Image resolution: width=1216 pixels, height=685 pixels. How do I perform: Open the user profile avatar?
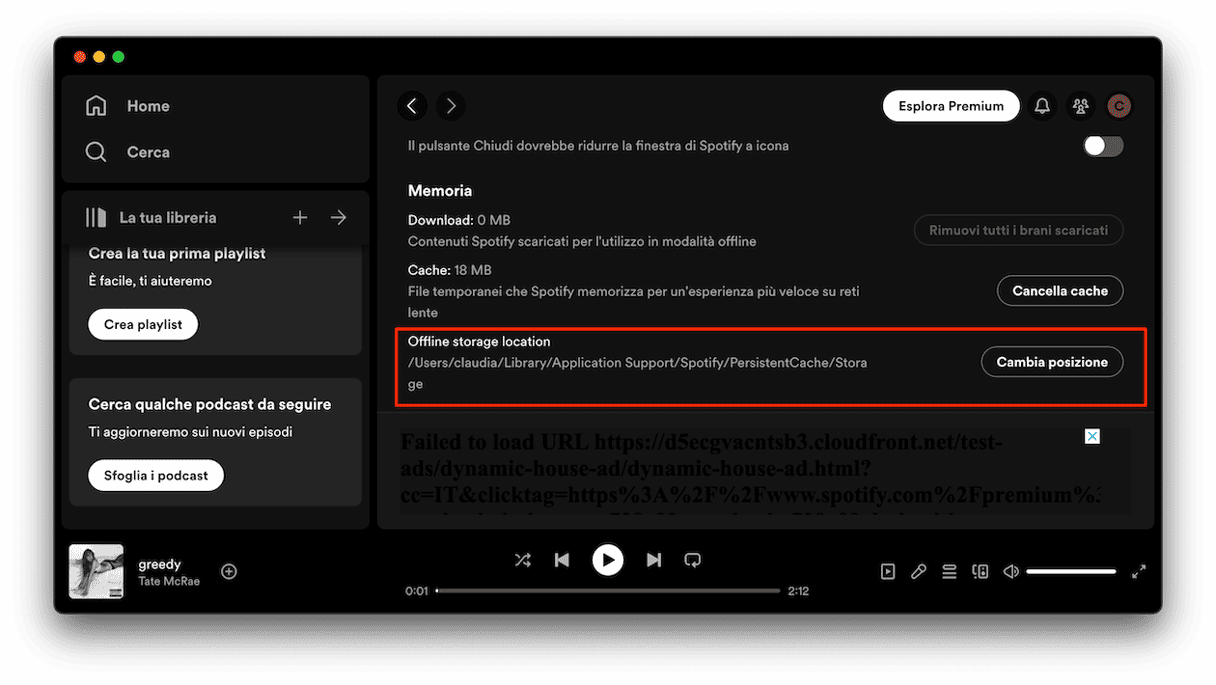(1119, 106)
